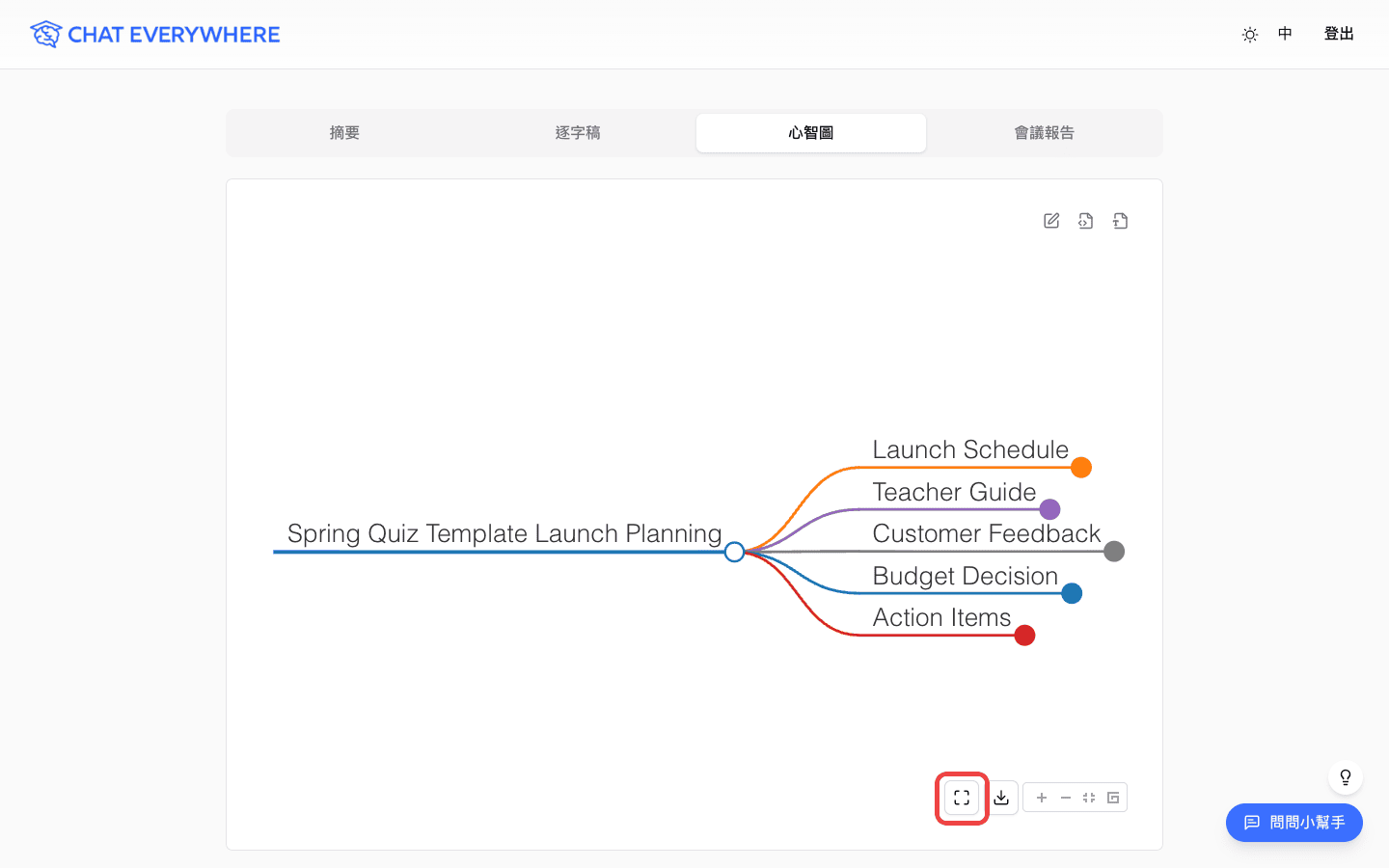1389x868 pixels.
Task: Click the last mind map toolbar icon
Action: click(x=1113, y=798)
